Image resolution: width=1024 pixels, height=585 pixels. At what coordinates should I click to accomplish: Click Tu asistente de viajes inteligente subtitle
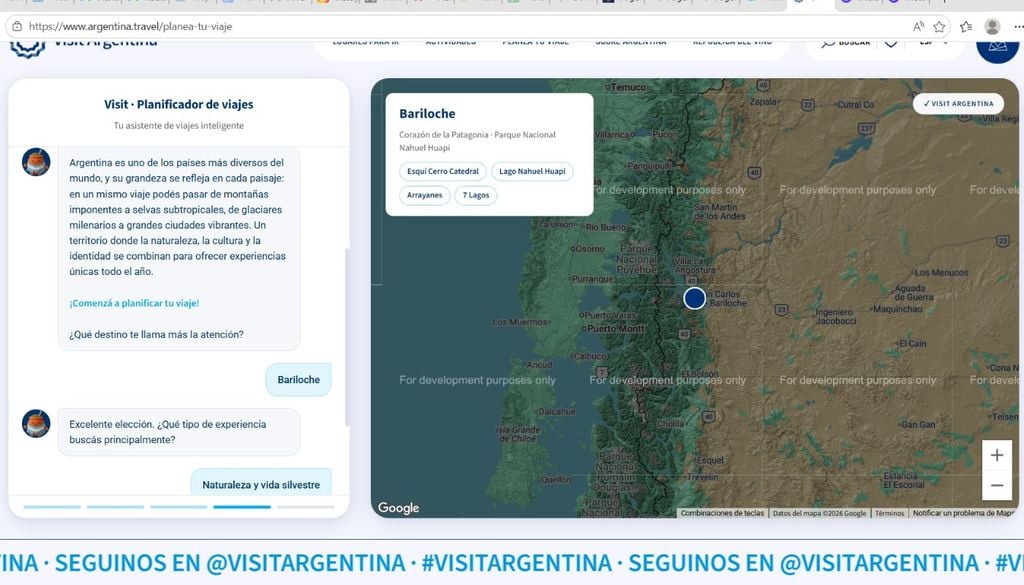point(178,125)
